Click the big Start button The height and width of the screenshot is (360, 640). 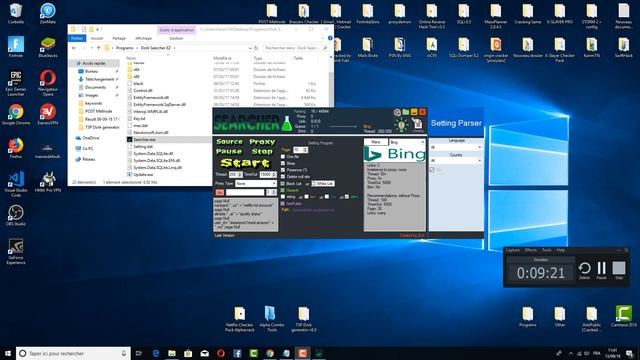coord(245,163)
